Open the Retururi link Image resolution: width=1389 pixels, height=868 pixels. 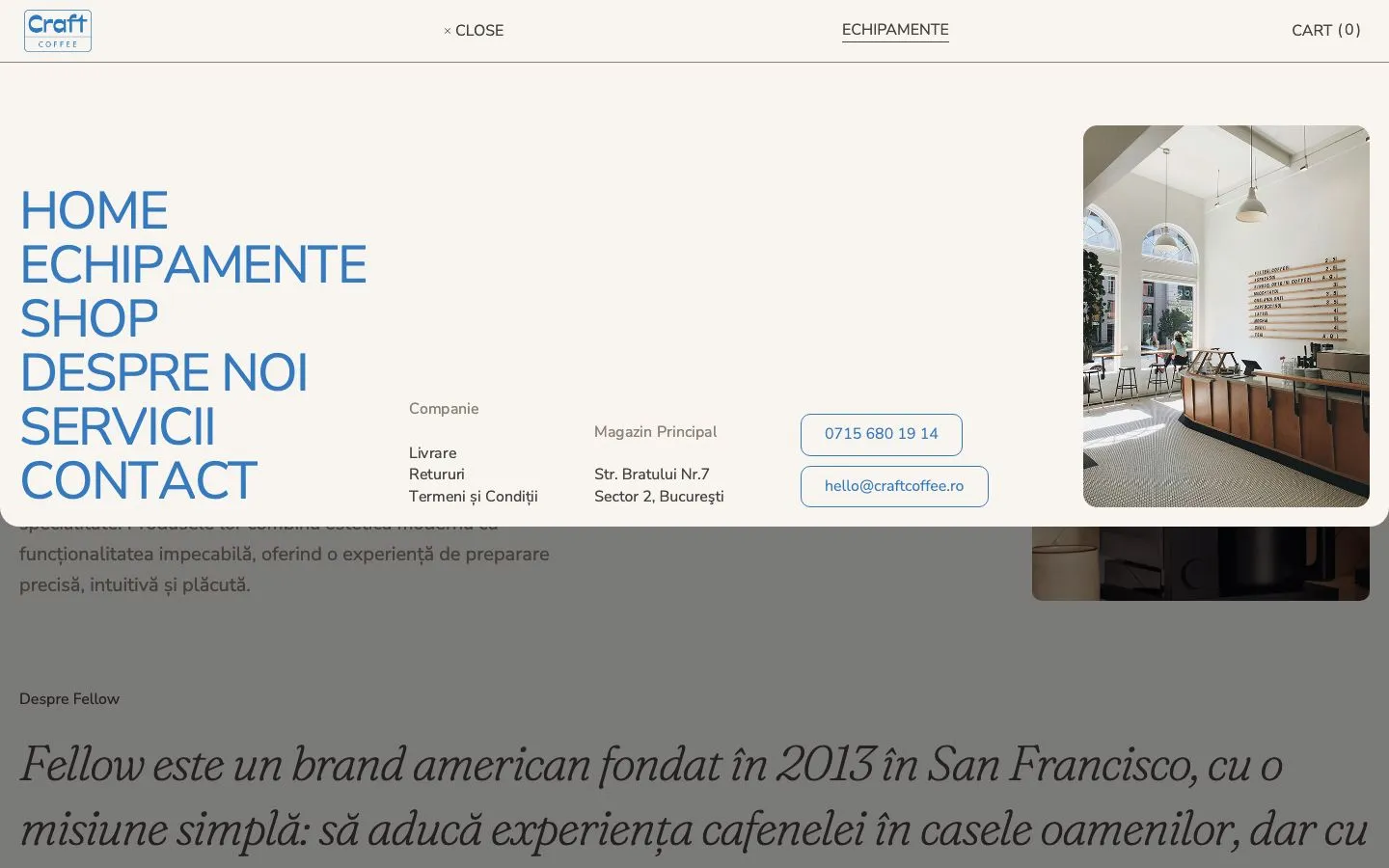coord(436,475)
